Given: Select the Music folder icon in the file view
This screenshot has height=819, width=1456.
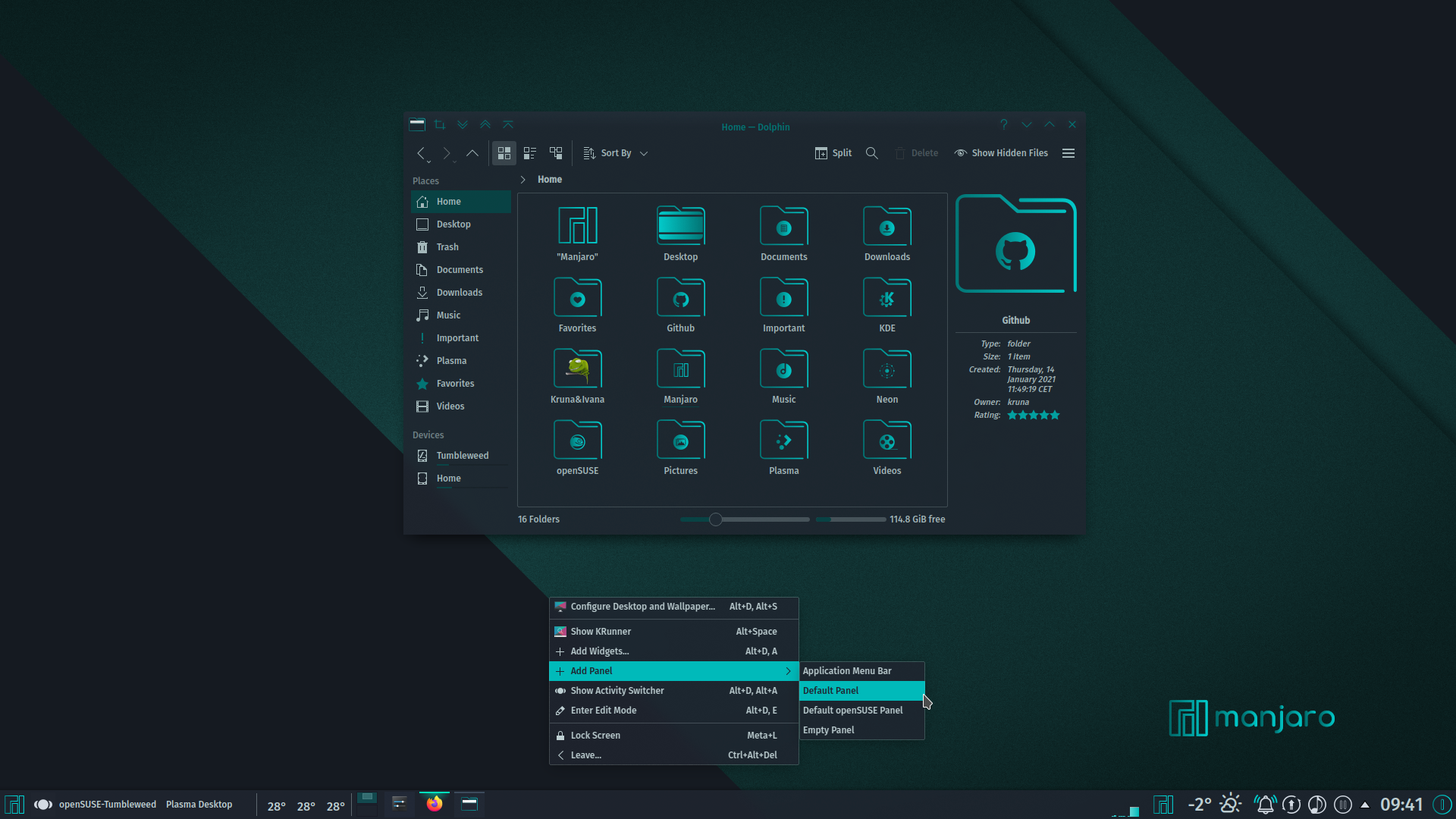Looking at the screenshot, I should 784,369.
